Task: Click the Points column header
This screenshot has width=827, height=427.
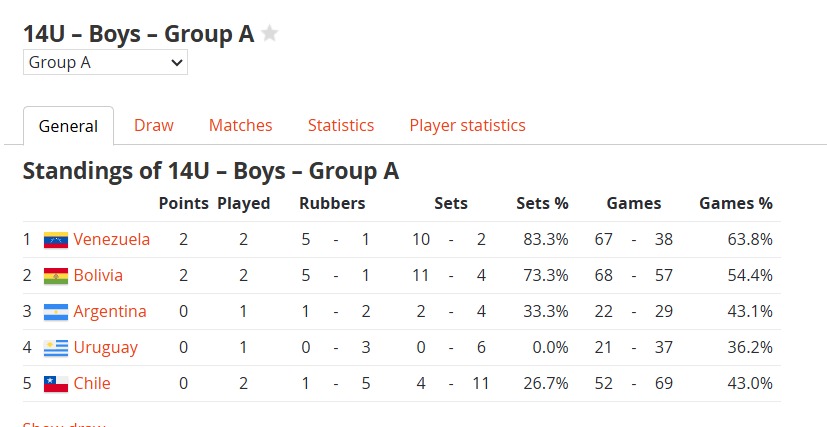Action: click(184, 203)
